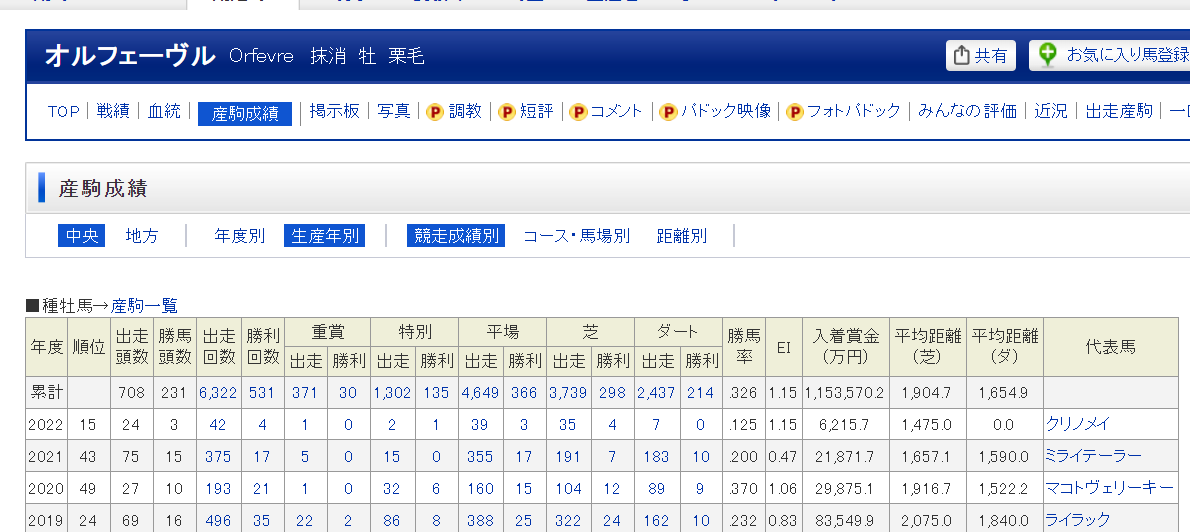Open the 掲示板 tab
This screenshot has height=532, width=1190.
point(335,112)
